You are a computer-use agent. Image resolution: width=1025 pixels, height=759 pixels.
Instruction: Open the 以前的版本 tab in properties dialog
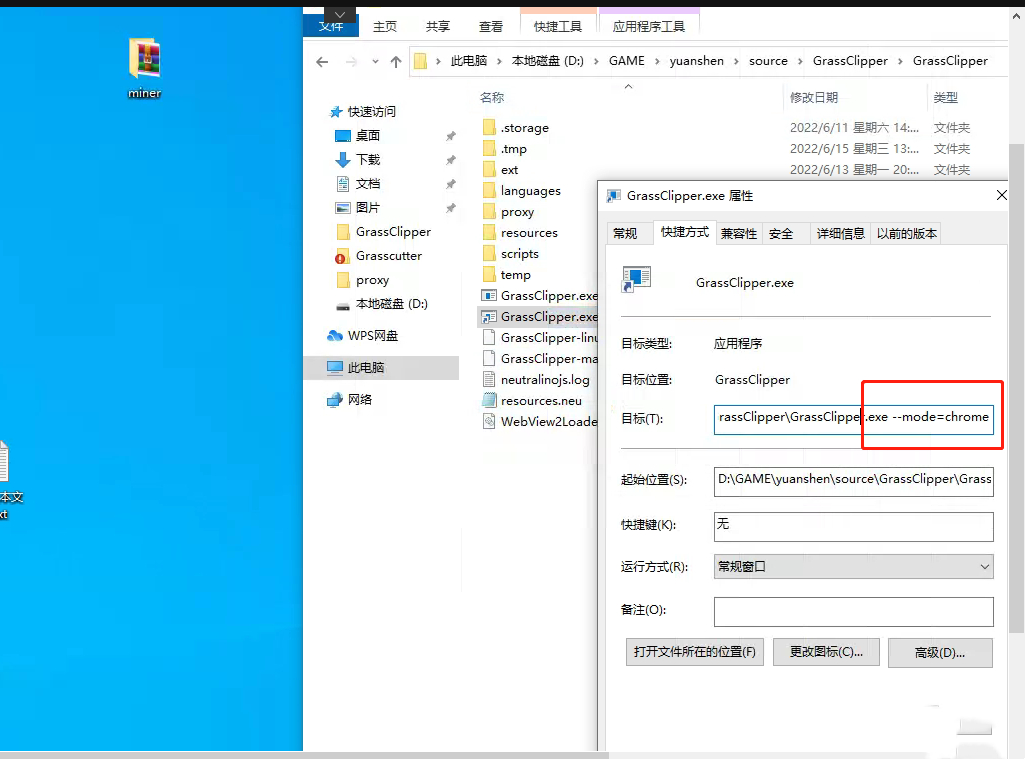[906, 233]
